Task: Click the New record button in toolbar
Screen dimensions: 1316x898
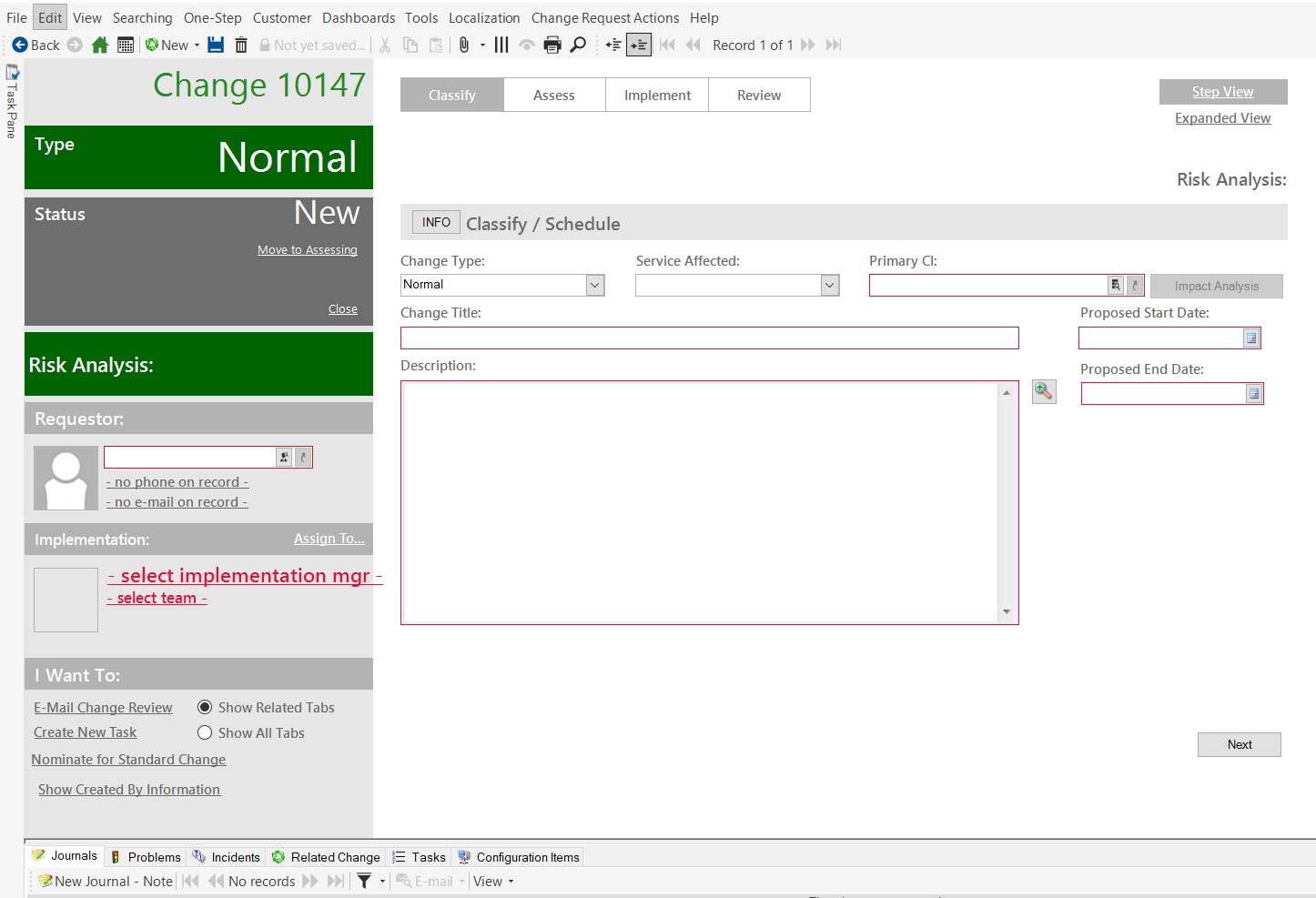Action: pos(167,45)
